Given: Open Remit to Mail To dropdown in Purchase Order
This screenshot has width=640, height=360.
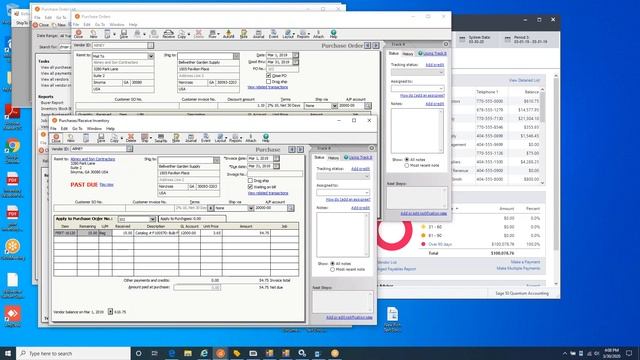Looking at the screenshot, I should point(151,56).
